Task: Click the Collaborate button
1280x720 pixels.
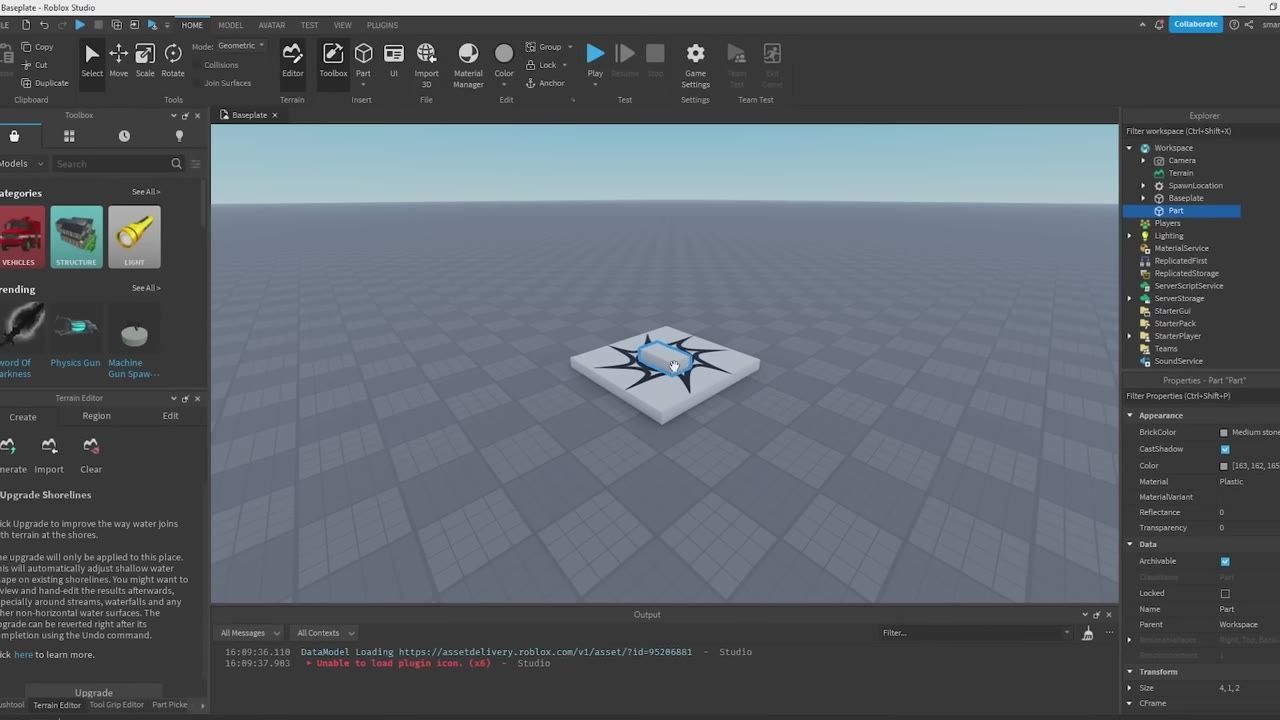Action: coord(1196,24)
